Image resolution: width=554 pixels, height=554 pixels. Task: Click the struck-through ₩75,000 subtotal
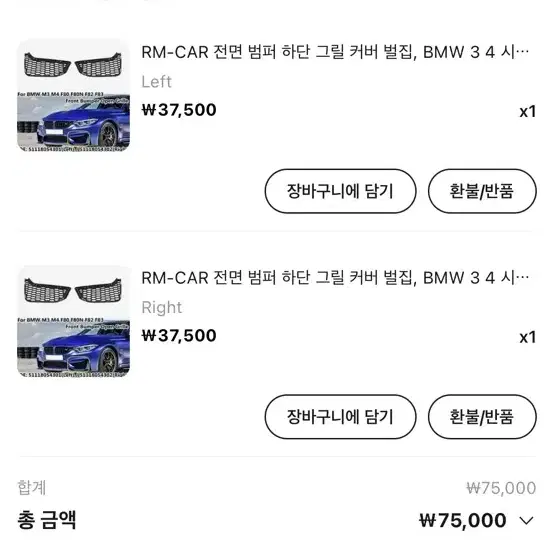click(x=501, y=488)
